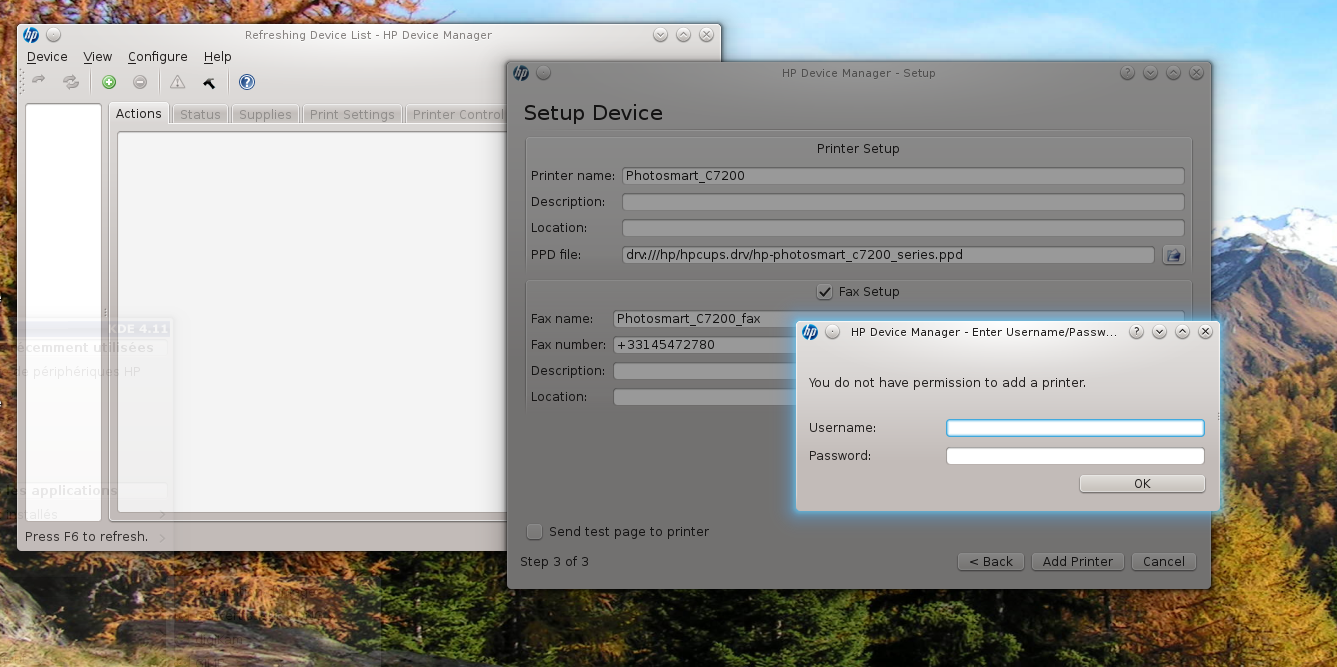
Task: Click the green plus add device icon
Action: coord(109,82)
